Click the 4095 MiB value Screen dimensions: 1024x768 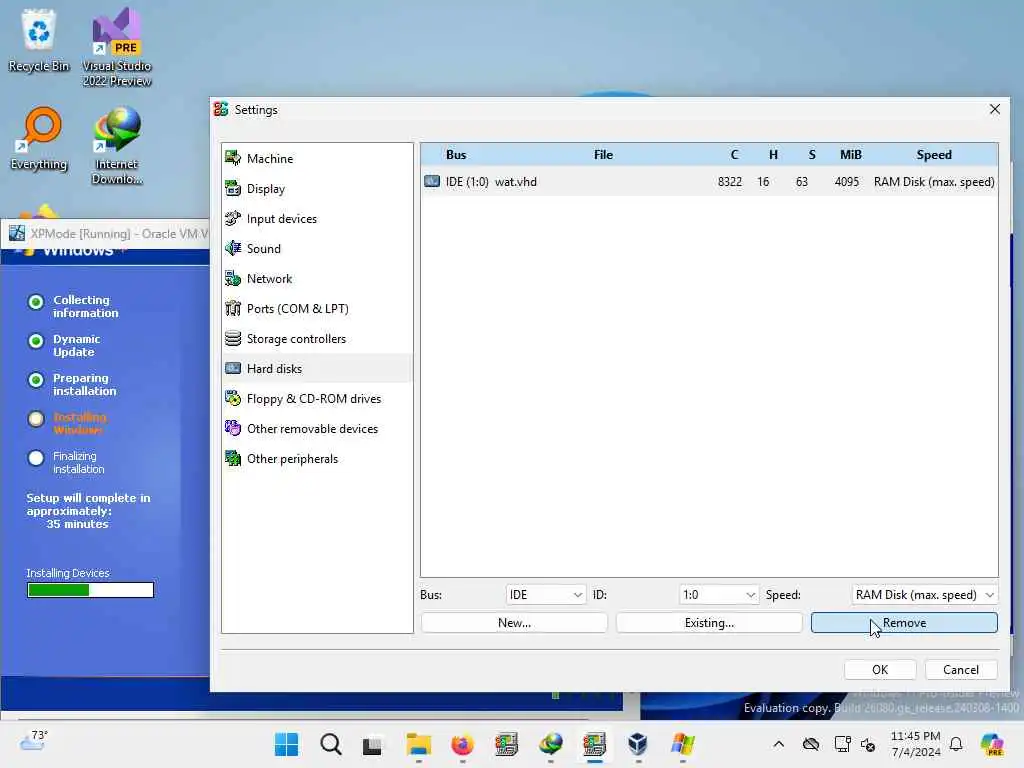point(846,182)
